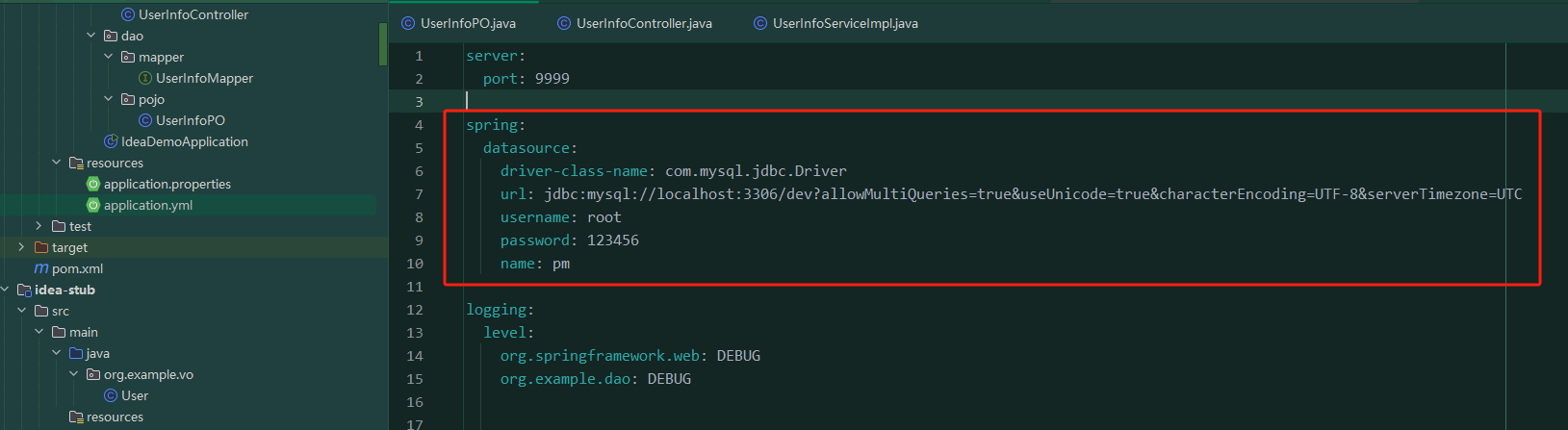Click the UserInfoController class icon in tree
This screenshot has width=1568, height=430.
point(128,14)
